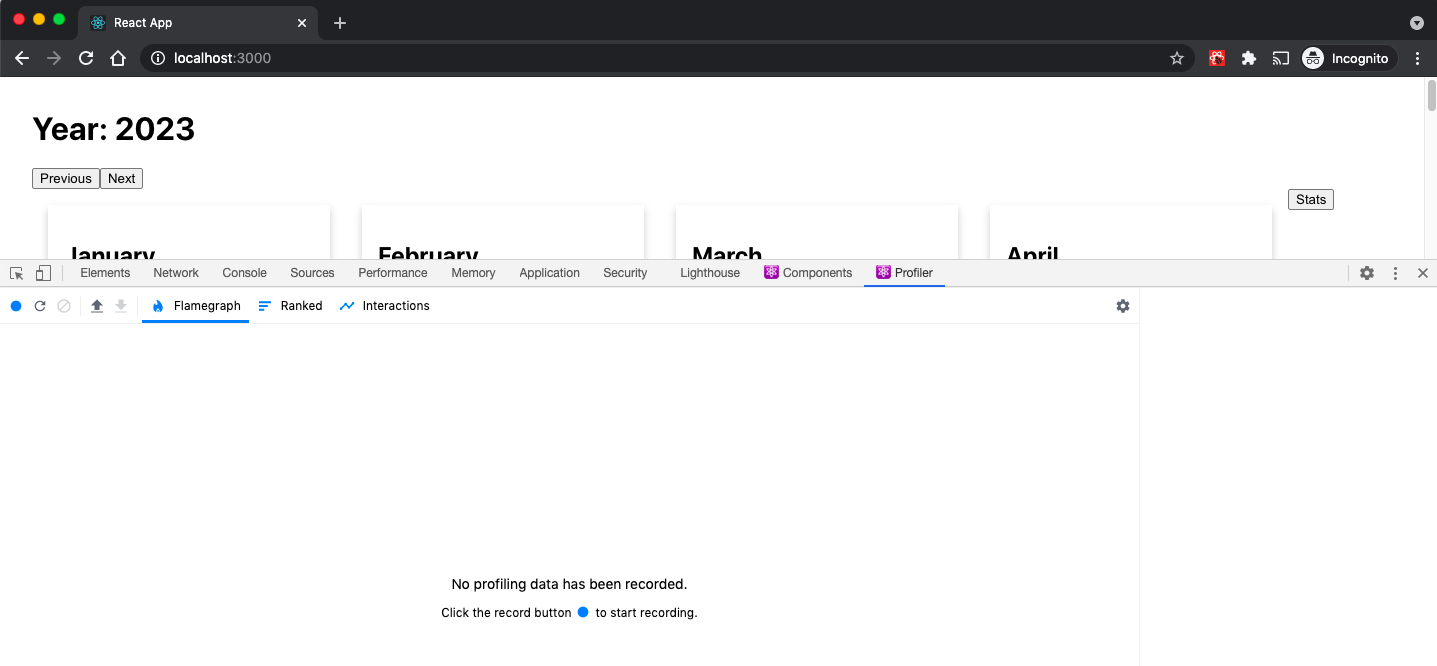Open DevTools settings gear icon
Screen dimensions: 1437x666
pos(1367,273)
